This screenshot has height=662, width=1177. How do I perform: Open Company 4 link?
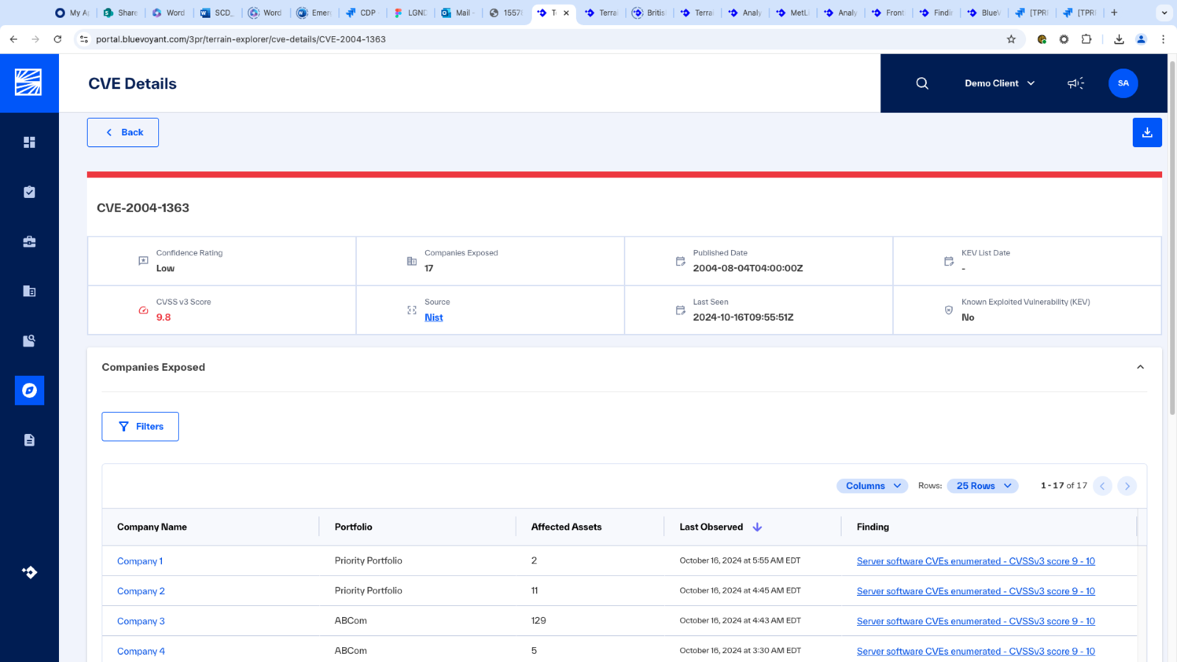click(x=140, y=651)
